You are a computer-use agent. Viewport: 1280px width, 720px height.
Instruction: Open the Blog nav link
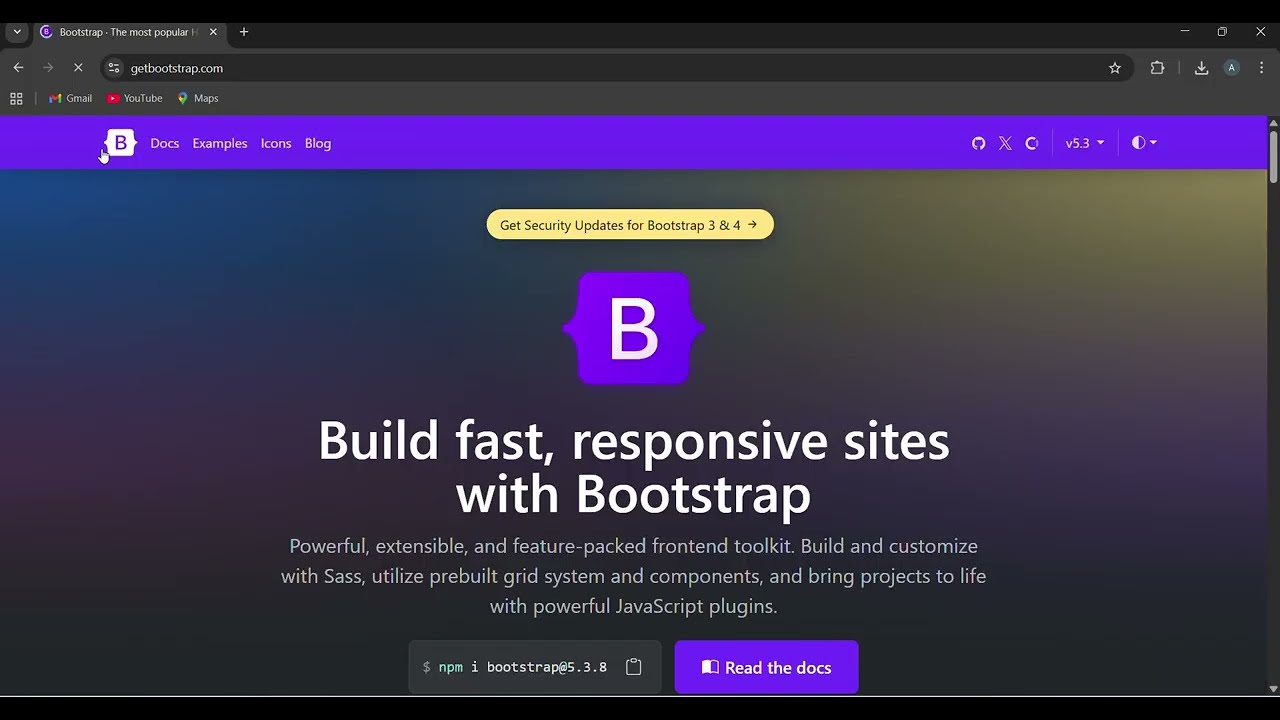click(318, 143)
